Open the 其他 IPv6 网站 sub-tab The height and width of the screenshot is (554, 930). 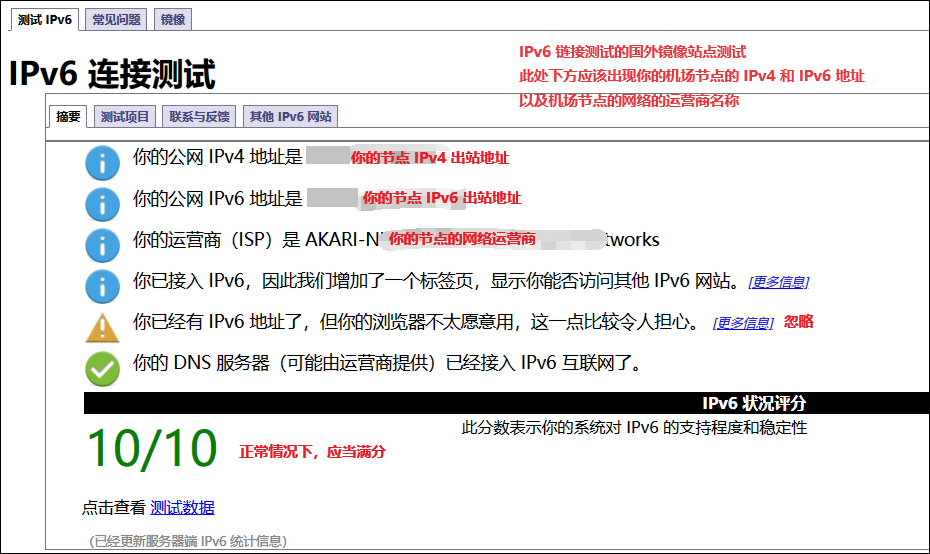[x=291, y=116]
